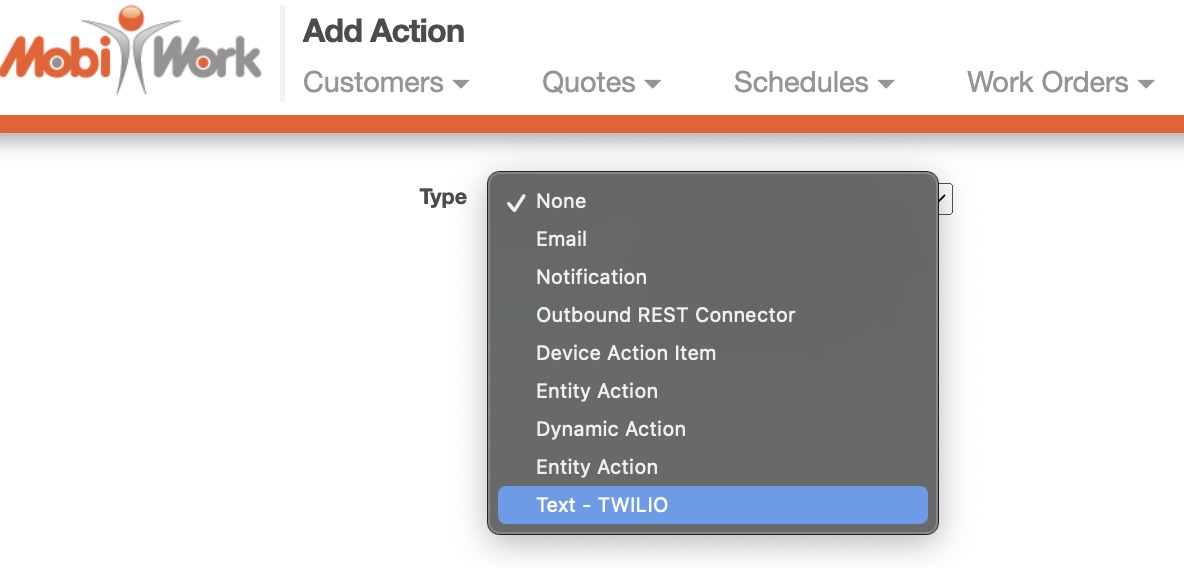Viewport: 1184px width, 568px height.
Task: Click the Add Action page heading
Action: click(384, 31)
